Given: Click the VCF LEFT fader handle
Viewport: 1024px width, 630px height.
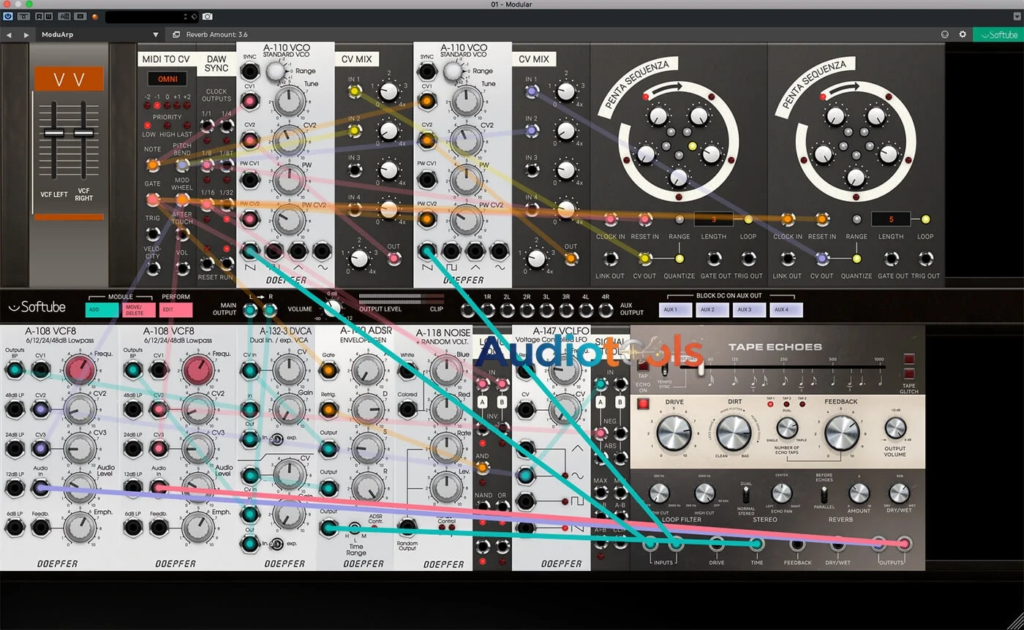Looking at the screenshot, I should [54, 133].
